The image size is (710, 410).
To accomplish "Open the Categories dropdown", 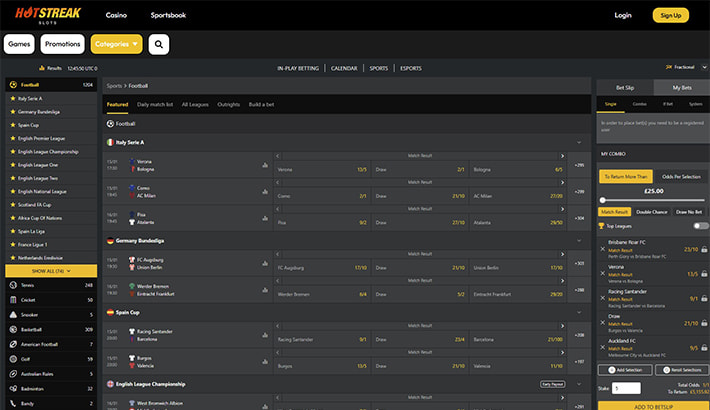I will tap(116, 44).
